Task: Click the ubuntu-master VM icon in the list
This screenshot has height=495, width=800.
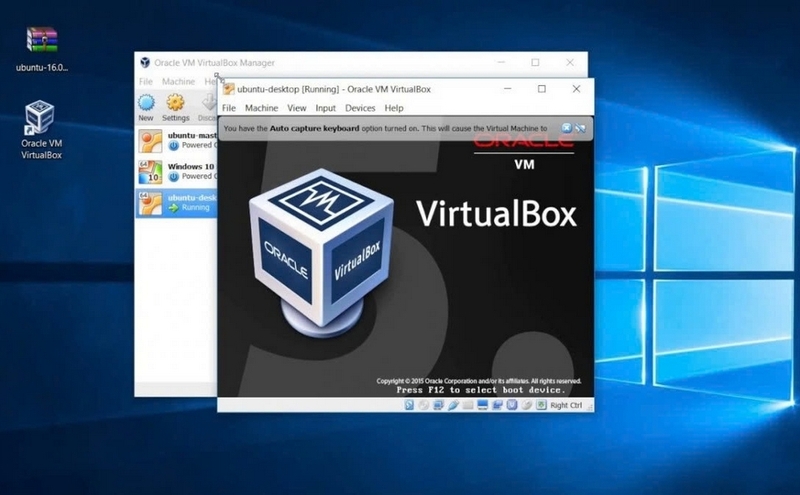Action: [151, 141]
